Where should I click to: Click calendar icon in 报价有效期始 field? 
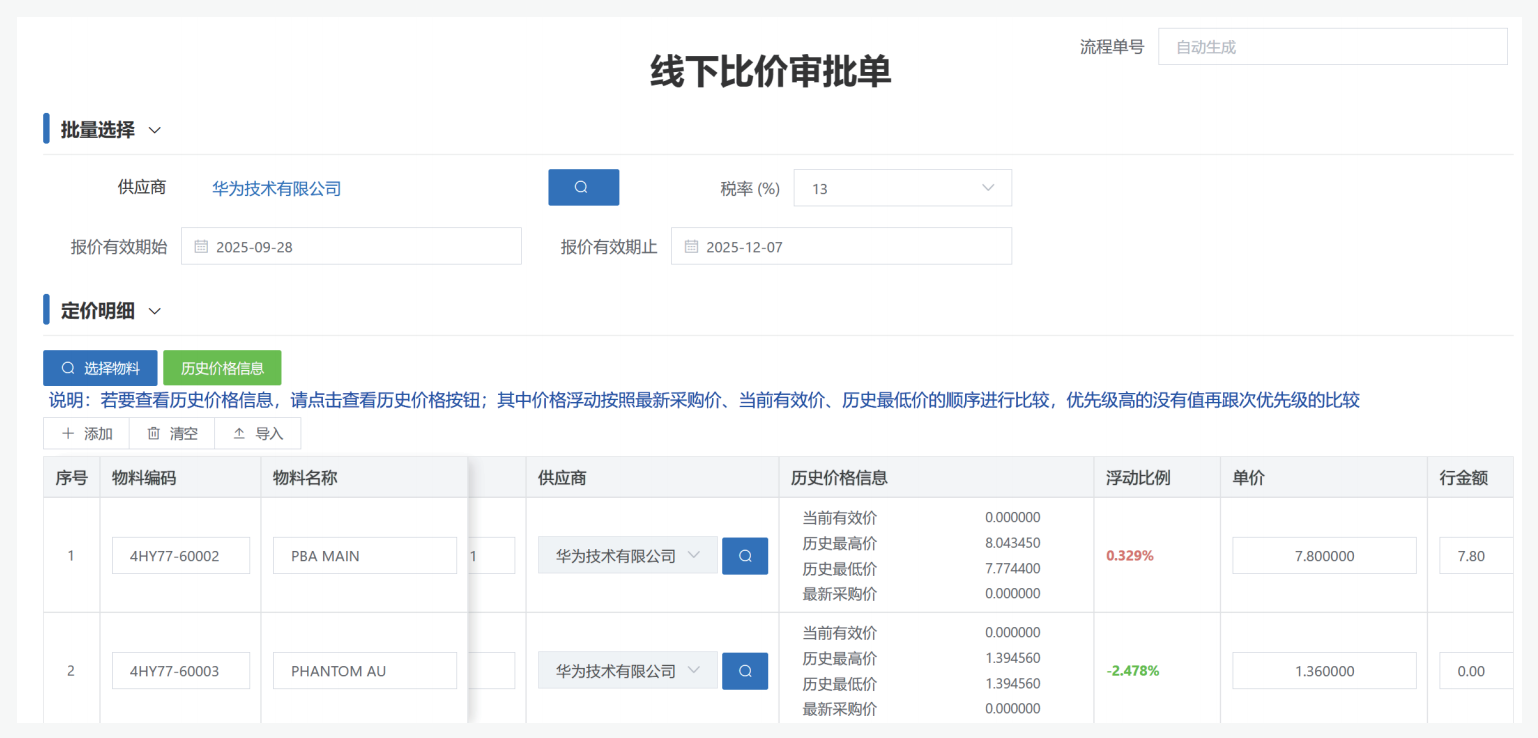pyautogui.click(x=201, y=247)
